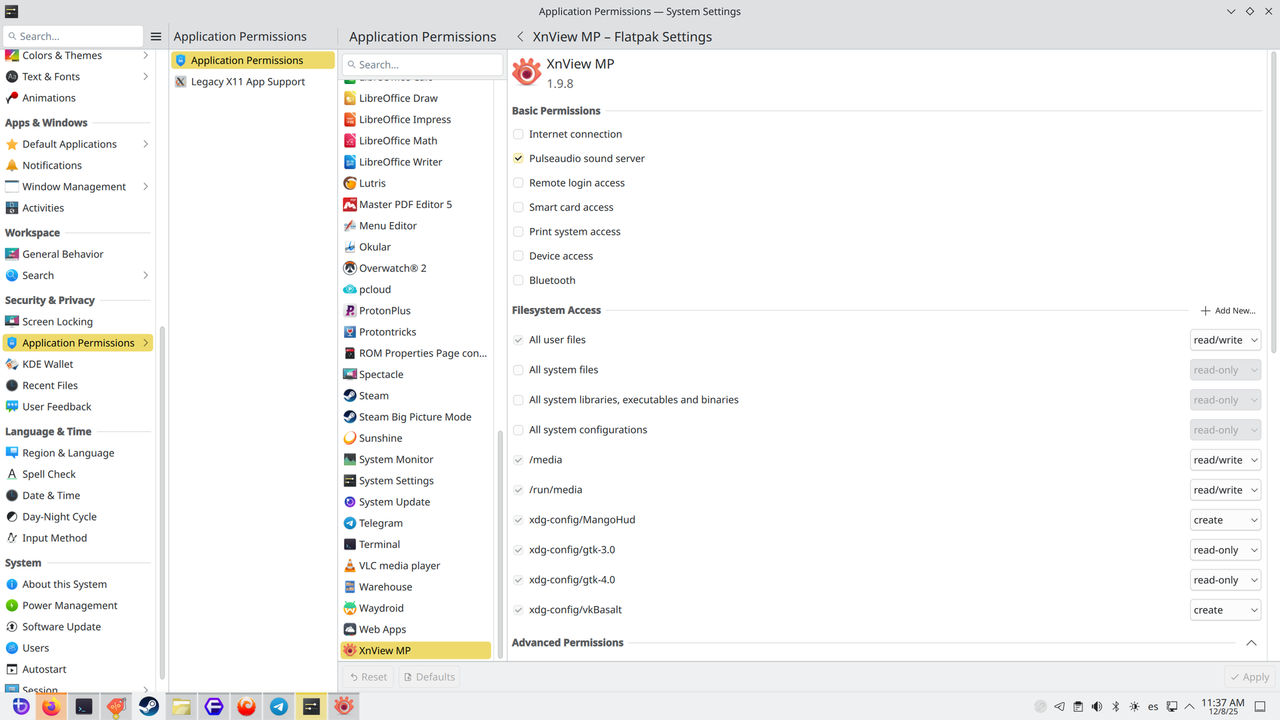Open the sidebar hamburger menu

(x=156, y=36)
